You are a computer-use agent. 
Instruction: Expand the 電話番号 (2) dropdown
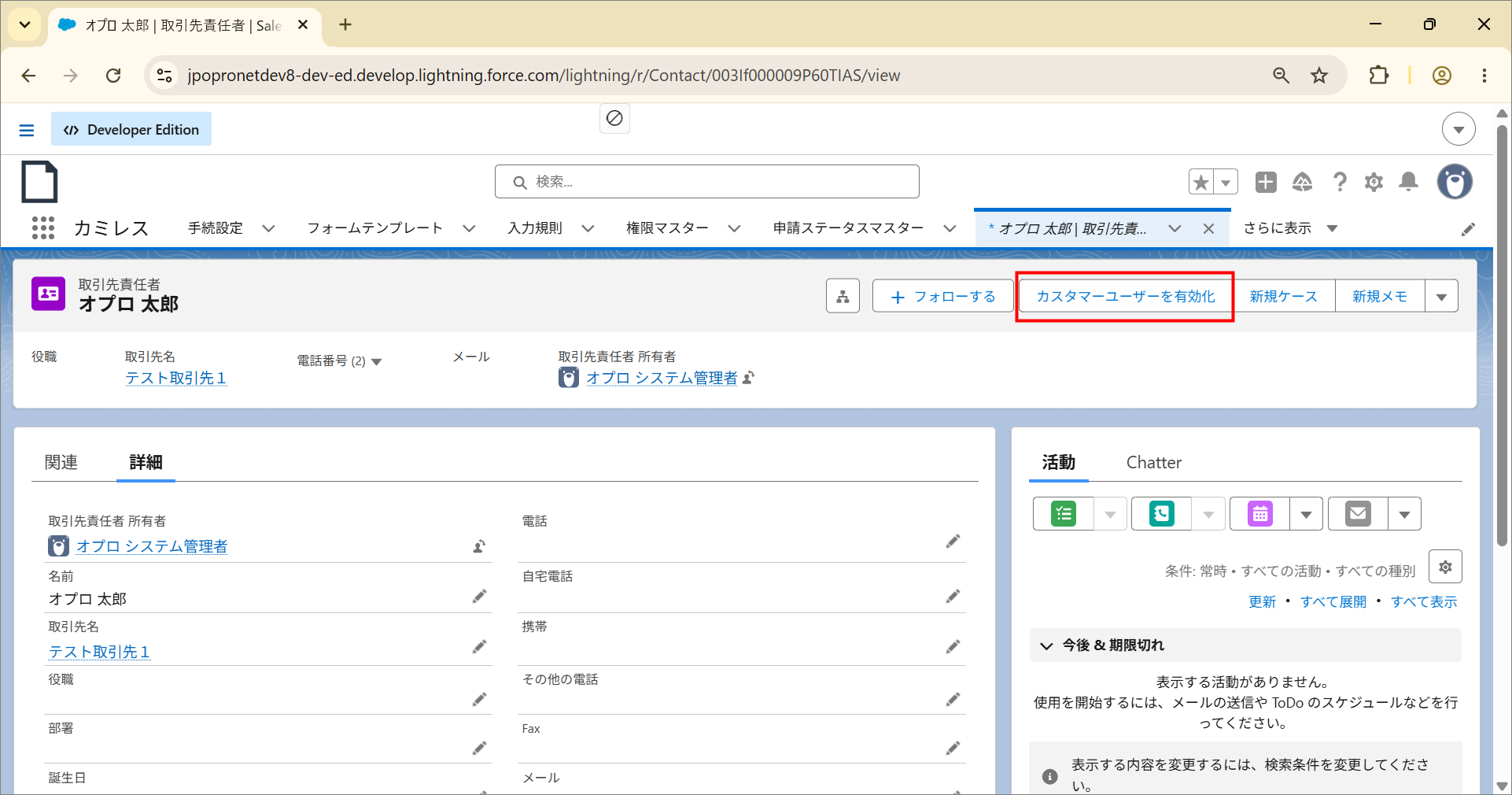pos(376,361)
